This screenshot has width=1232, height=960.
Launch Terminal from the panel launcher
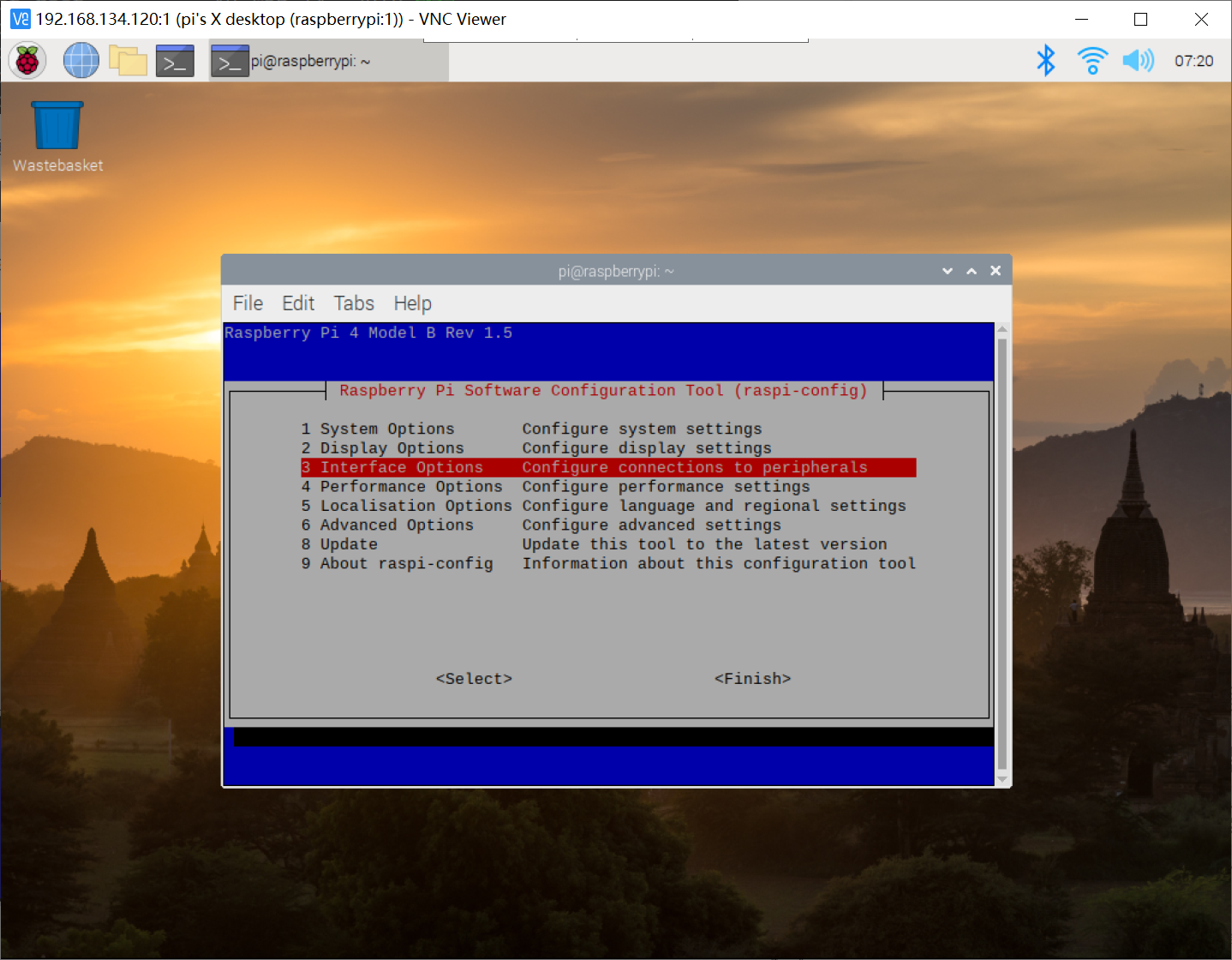175,61
